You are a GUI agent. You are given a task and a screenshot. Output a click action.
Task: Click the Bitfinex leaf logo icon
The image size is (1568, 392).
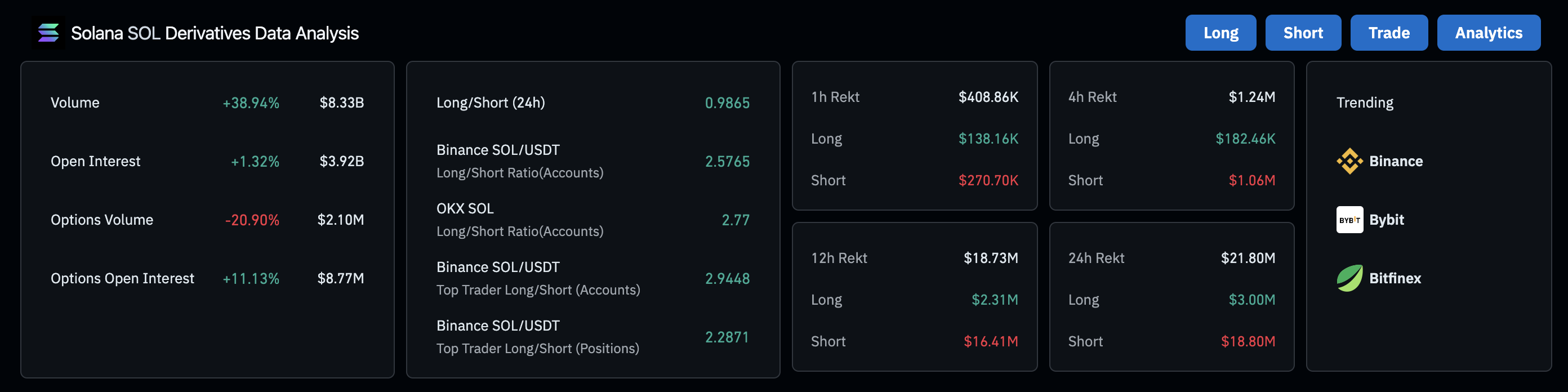pos(1349,278)
